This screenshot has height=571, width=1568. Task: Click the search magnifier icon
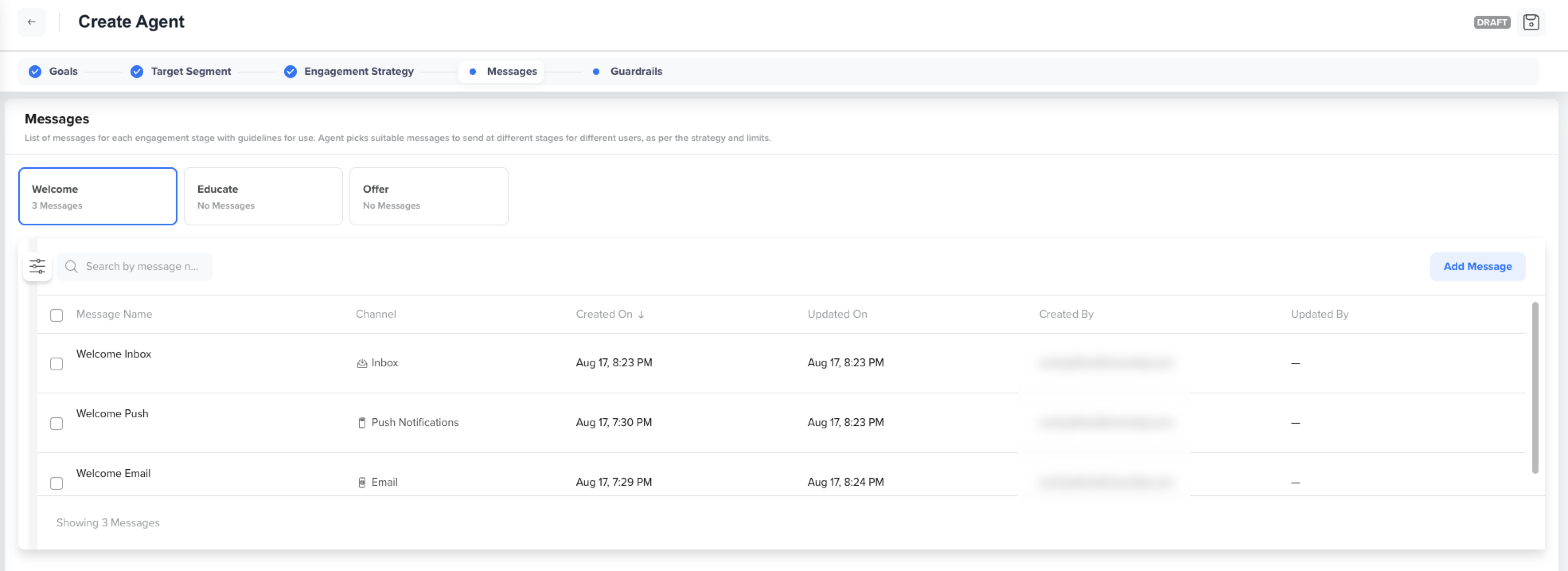point(71,267)
